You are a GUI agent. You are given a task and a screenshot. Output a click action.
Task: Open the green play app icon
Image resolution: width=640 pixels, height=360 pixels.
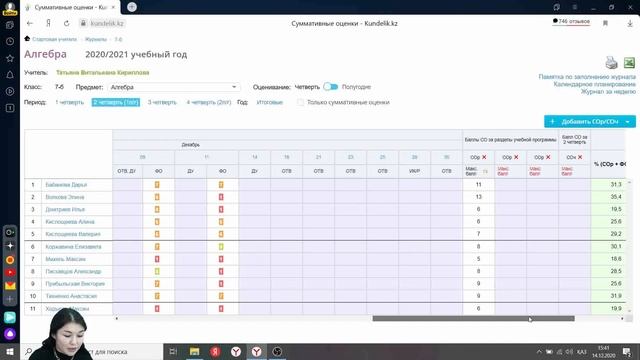point(10,317)
